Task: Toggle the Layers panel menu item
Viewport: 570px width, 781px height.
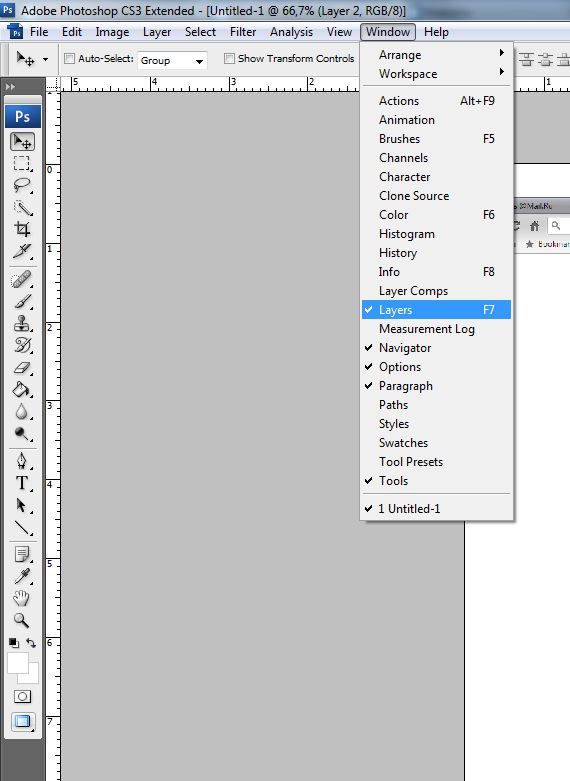Action: point(436,310)
